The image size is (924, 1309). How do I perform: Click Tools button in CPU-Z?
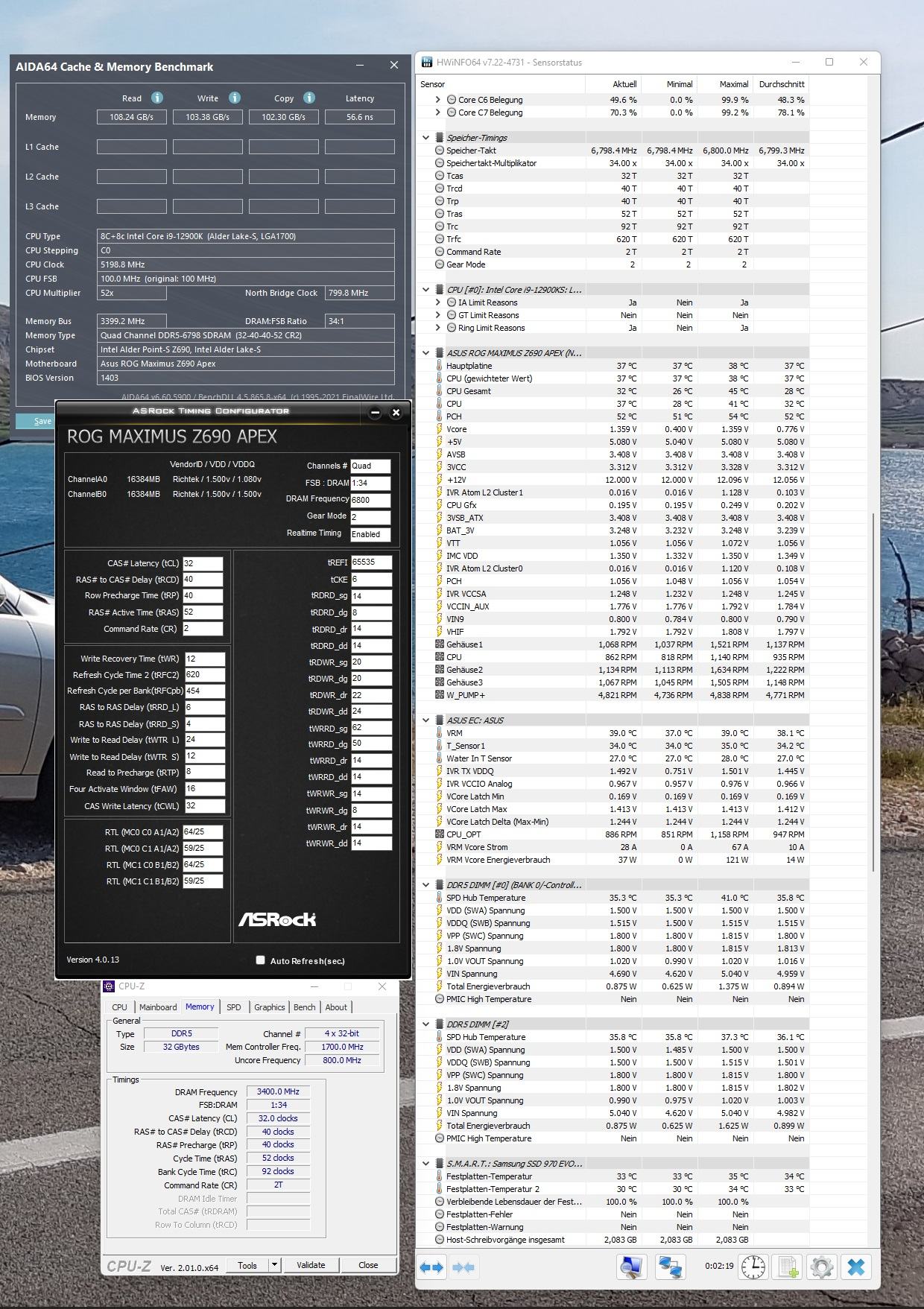(x=247, y=1265)
